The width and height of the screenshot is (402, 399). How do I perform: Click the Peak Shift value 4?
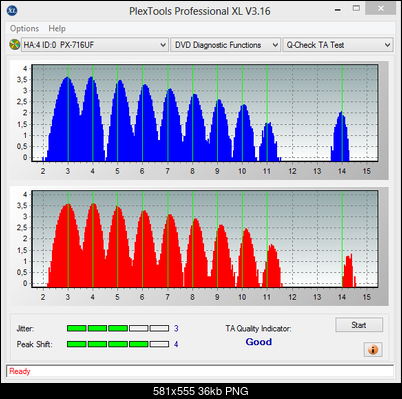176,344
